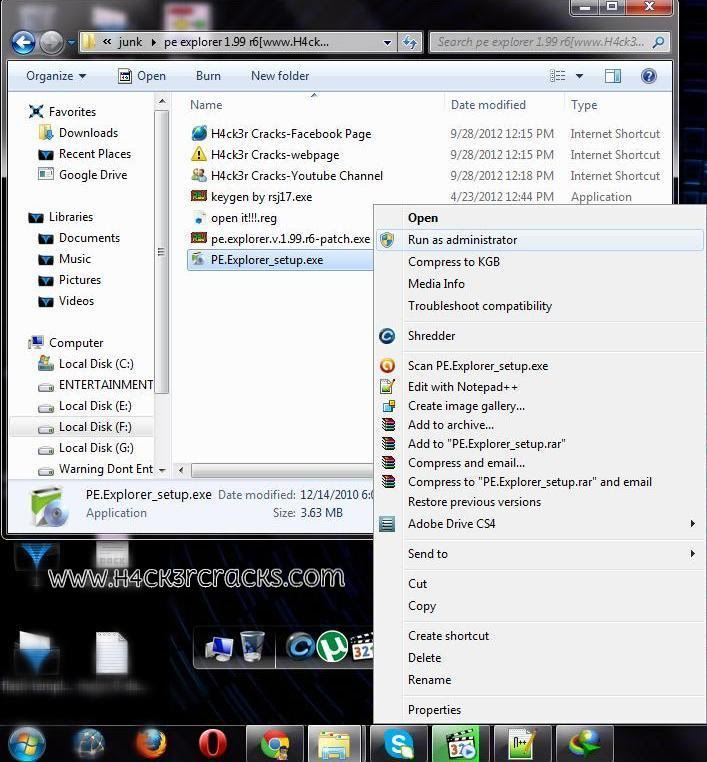
Task: Click the Notepad++ icon in context menu
Action: (x=387, y=386)
